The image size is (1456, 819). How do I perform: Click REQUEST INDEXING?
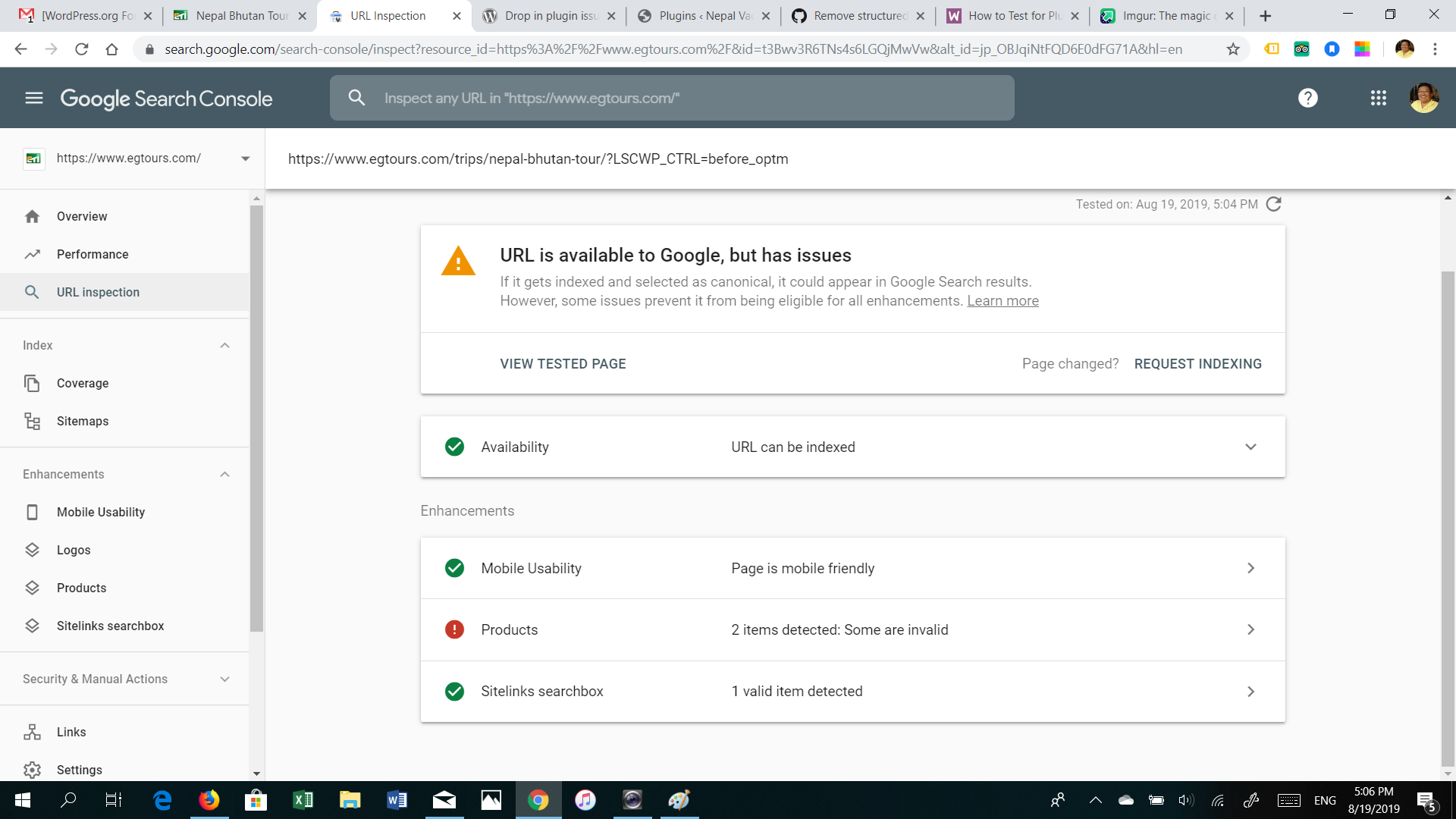point(1198,364)
